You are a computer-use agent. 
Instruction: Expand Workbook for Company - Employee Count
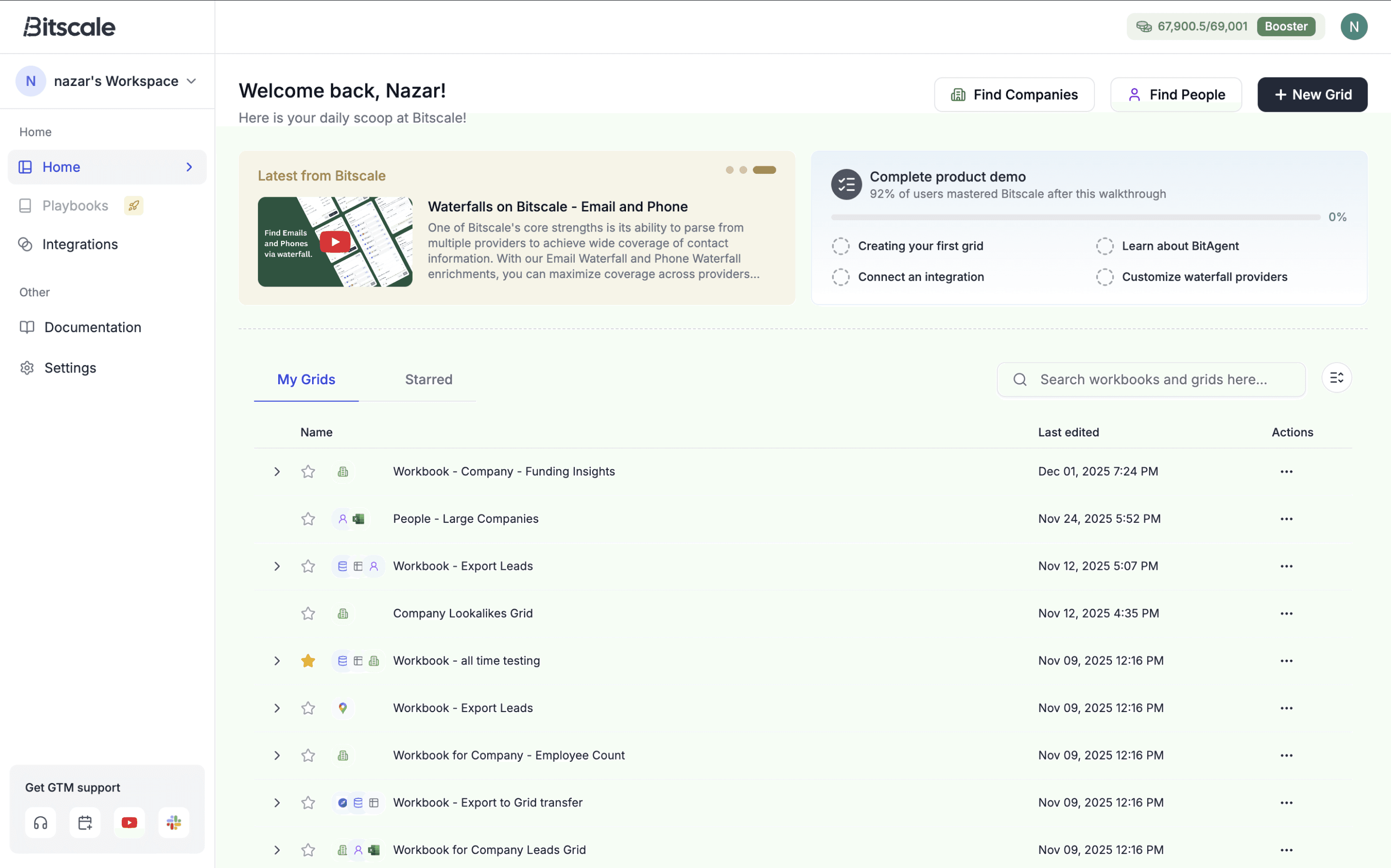[x=277, y=755]
